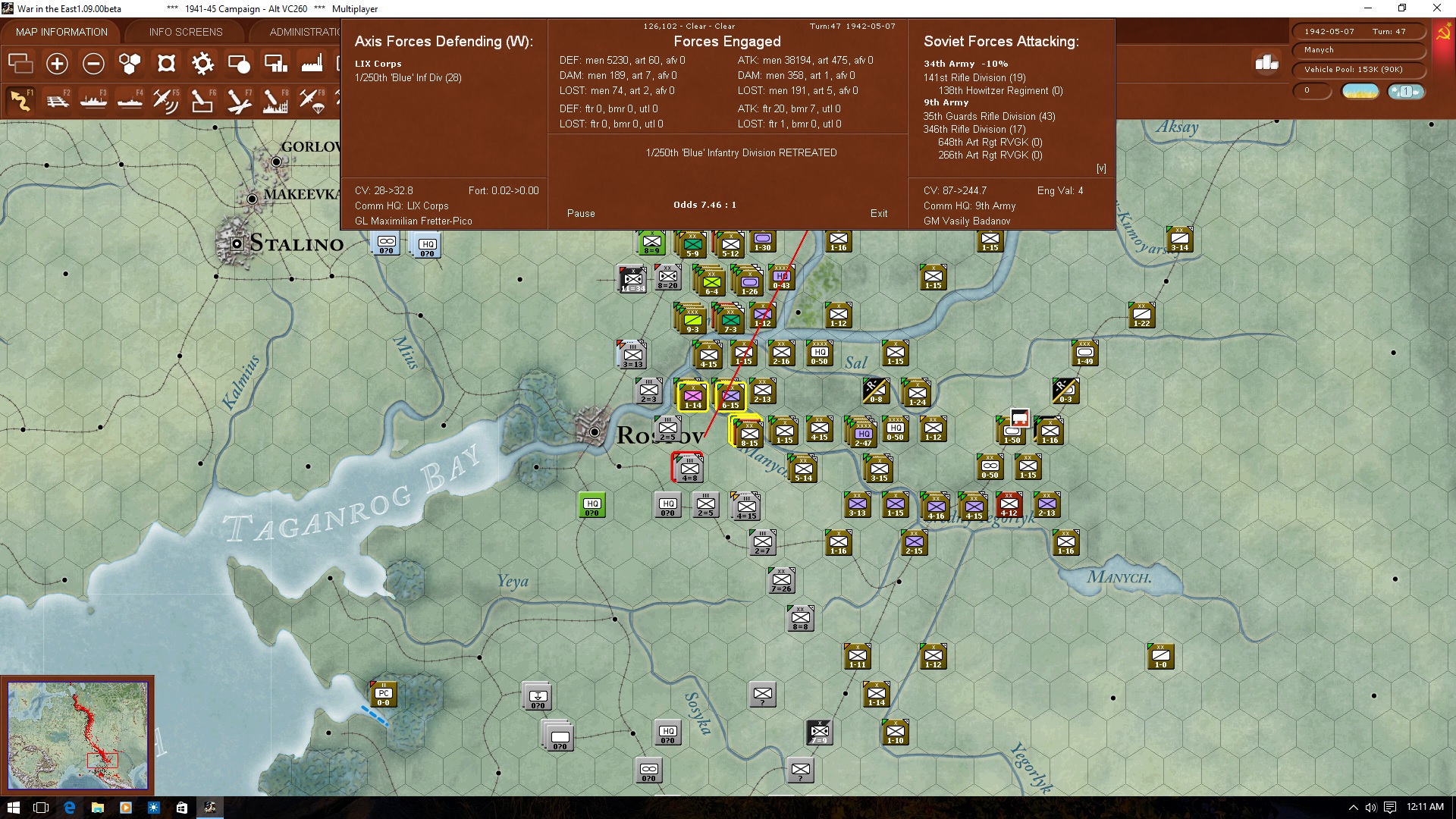Click the clear weather indicator
Viewport: 1456px width, 819px height.
pos(1360,92)
